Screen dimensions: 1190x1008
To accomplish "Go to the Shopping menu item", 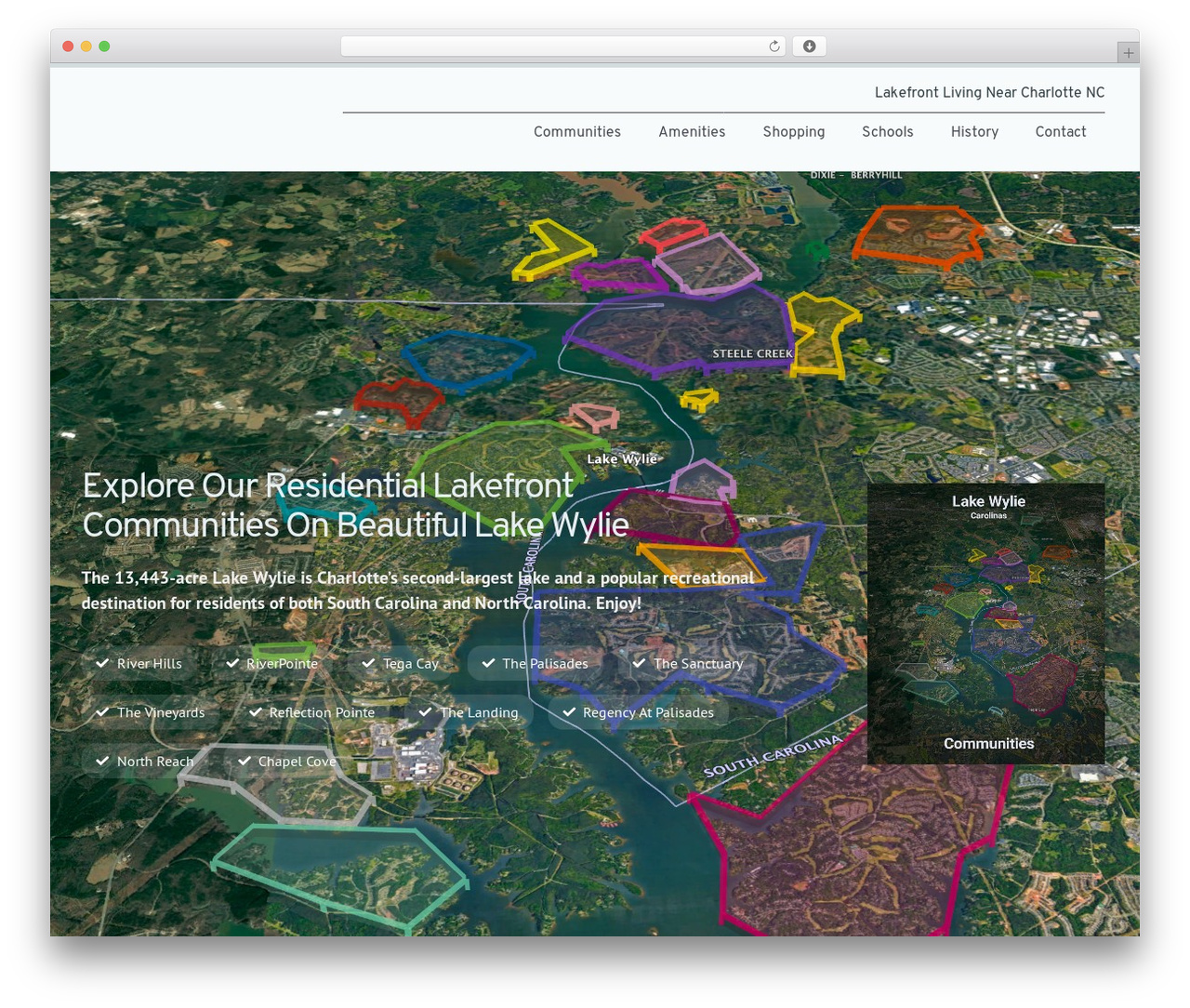I will pos(794,132).
